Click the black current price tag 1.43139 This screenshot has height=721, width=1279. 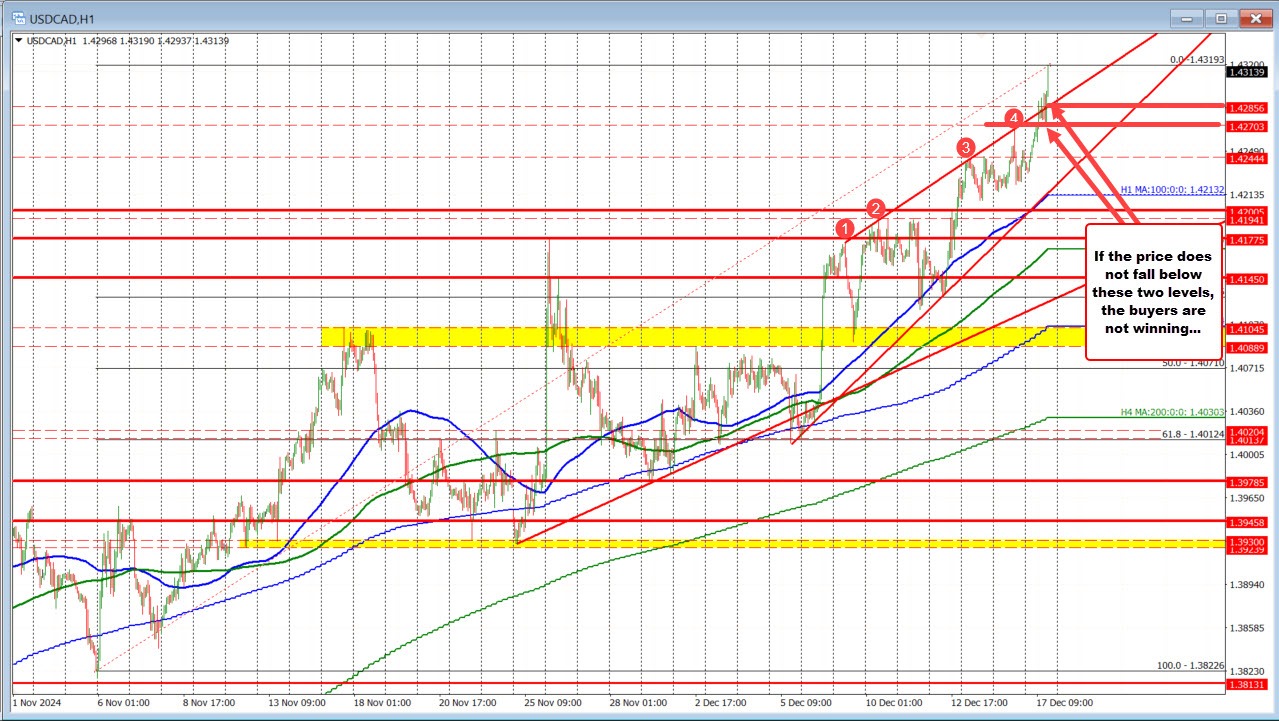pos(1246,72)
